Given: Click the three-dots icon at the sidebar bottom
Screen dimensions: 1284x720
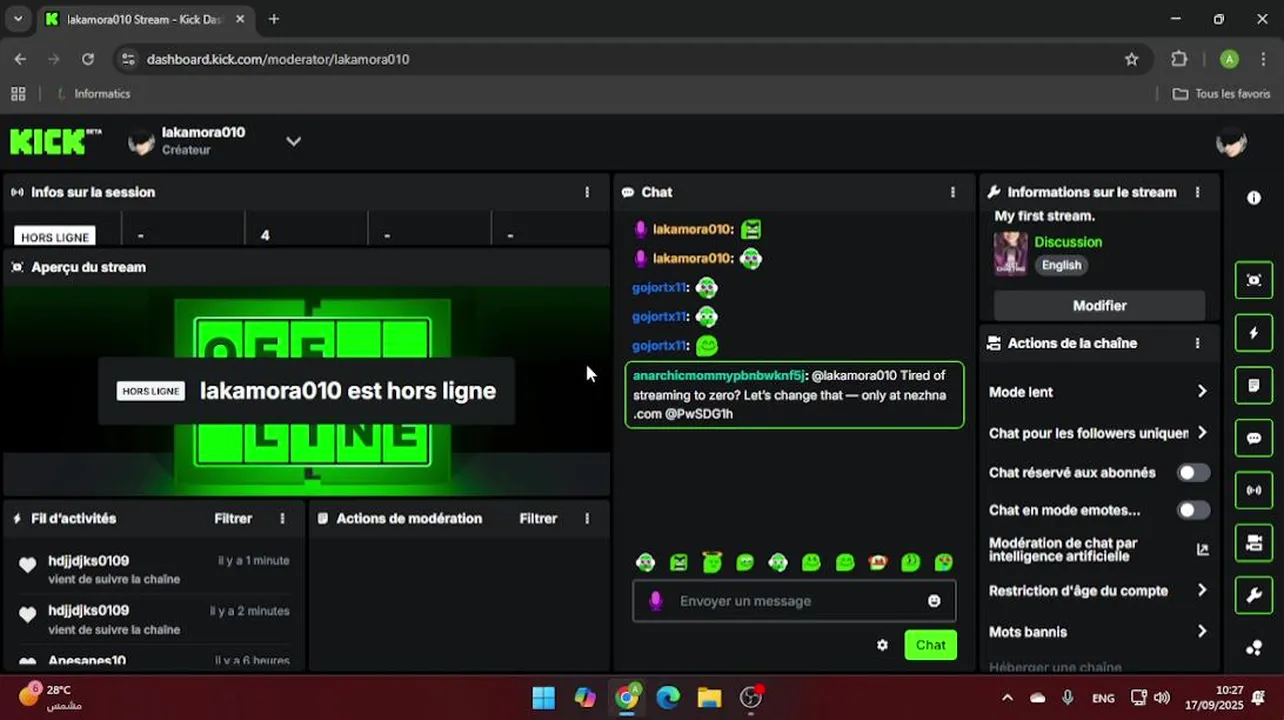Looking at the screenshot, I should click(1254, 648).
